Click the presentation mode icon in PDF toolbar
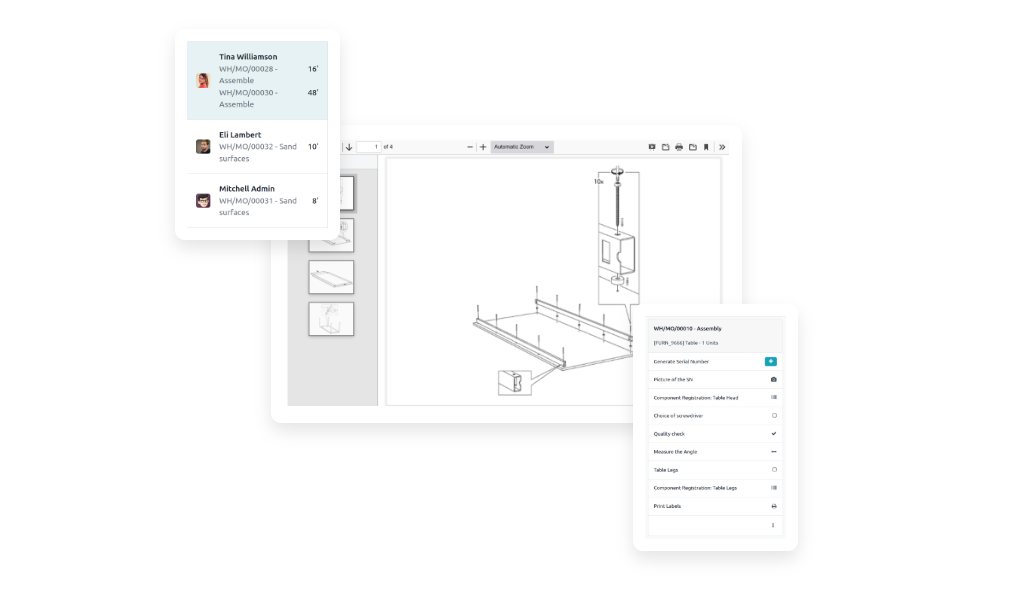This screenshot has height=594, width=1036. tap(652, 147)
